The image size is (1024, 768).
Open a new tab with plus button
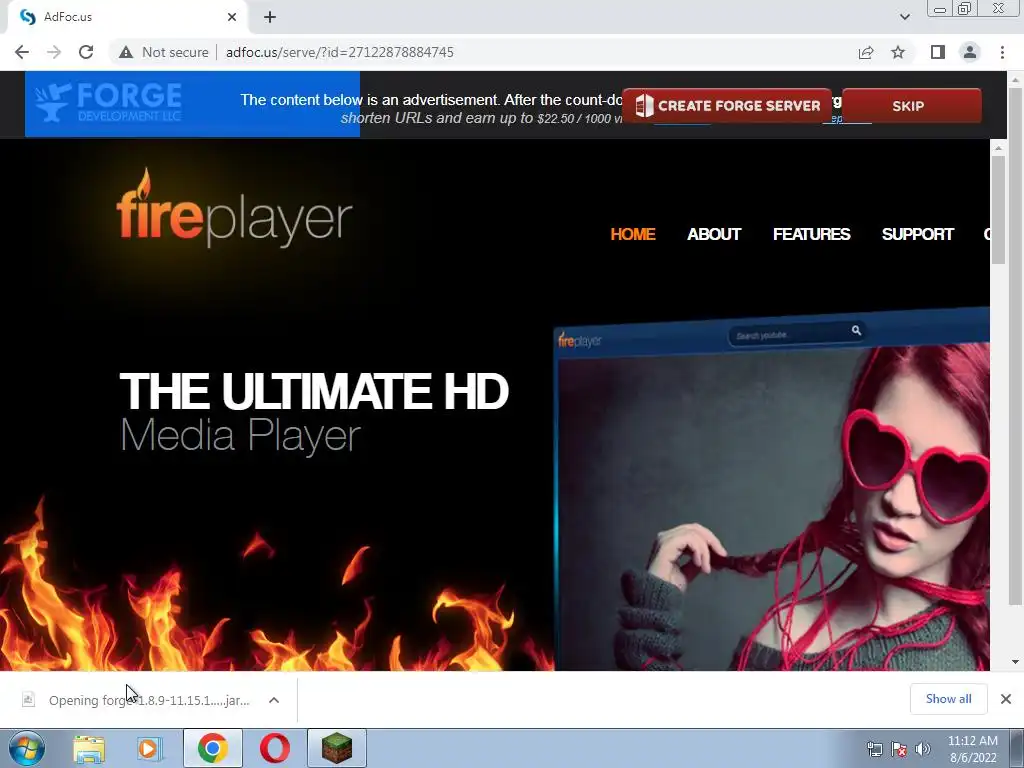point(270,17)
